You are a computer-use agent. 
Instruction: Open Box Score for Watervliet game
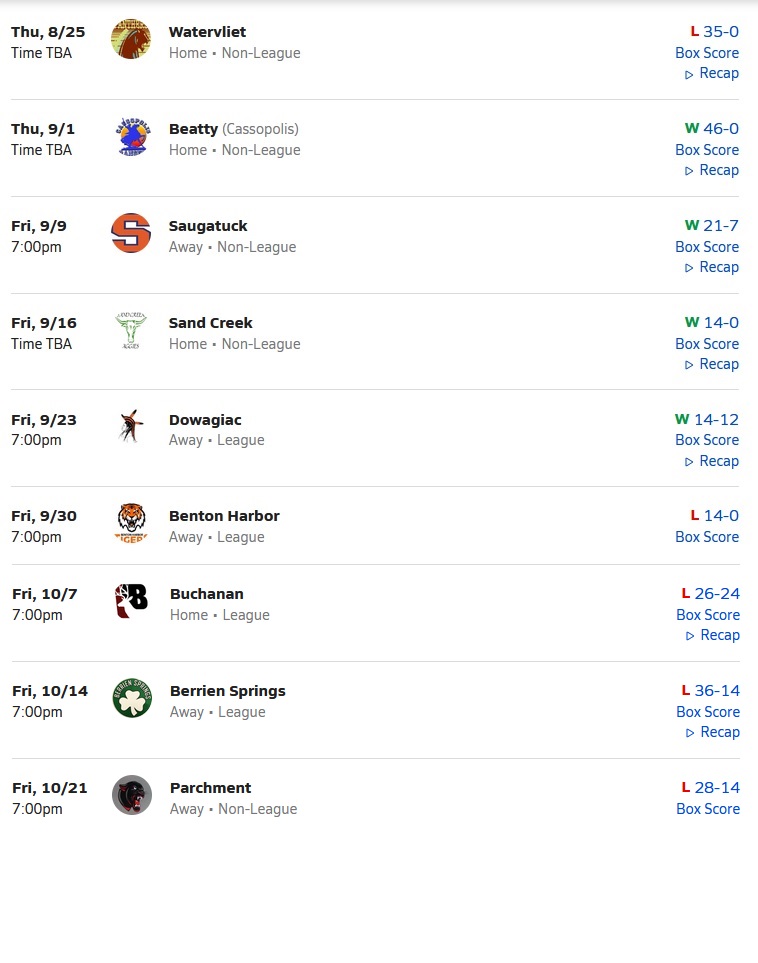[707, 53]
